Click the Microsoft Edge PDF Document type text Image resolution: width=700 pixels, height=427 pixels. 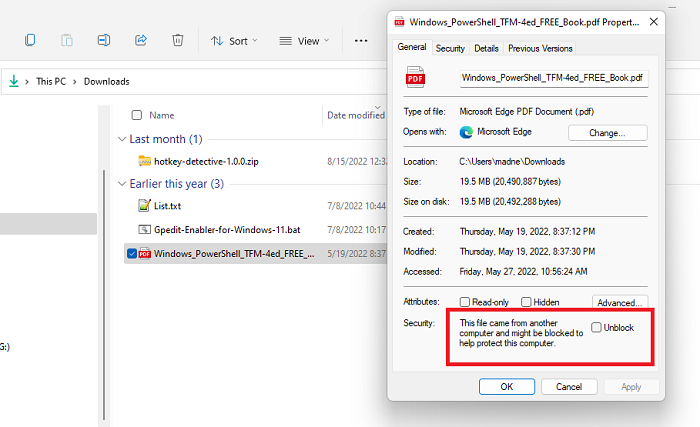527,112
